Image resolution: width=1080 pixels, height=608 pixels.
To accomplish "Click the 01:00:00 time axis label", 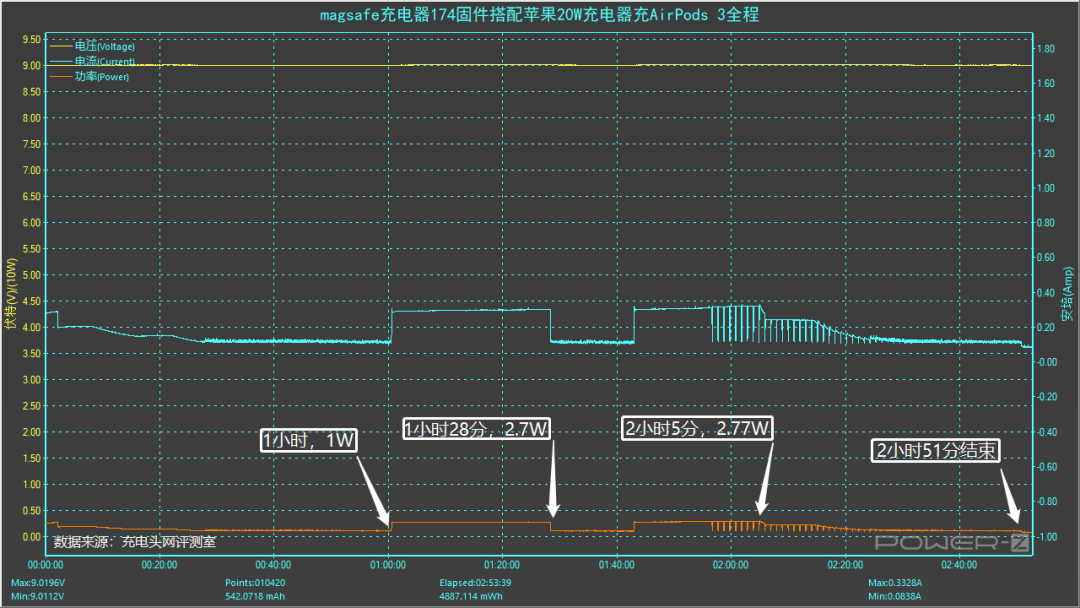I will (388, 565).
